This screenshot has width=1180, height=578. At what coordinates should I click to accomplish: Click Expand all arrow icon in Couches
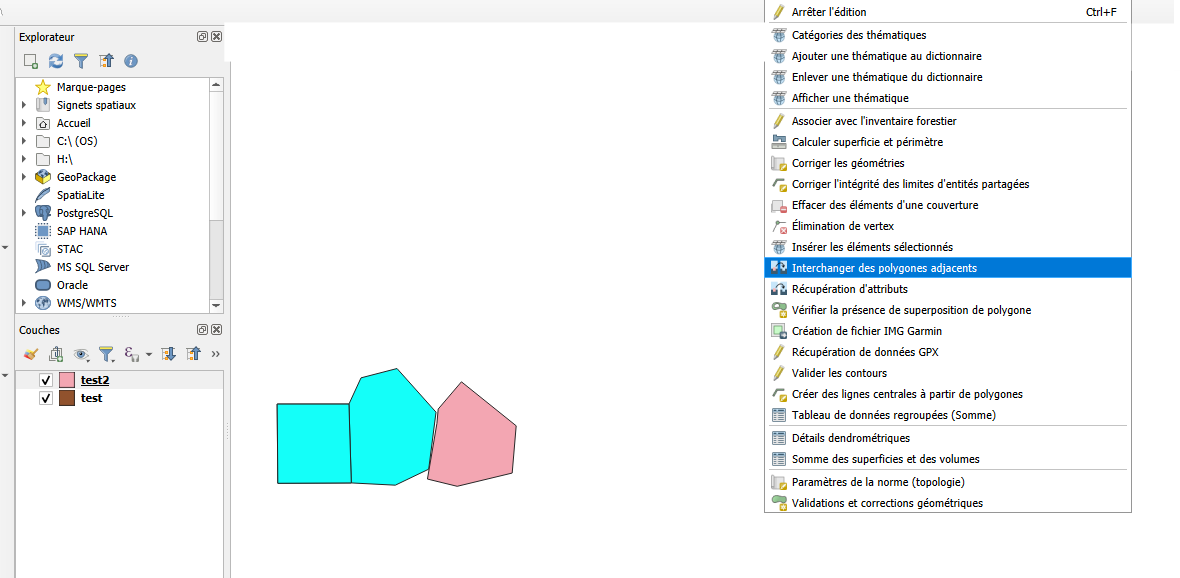coord(169,354)
